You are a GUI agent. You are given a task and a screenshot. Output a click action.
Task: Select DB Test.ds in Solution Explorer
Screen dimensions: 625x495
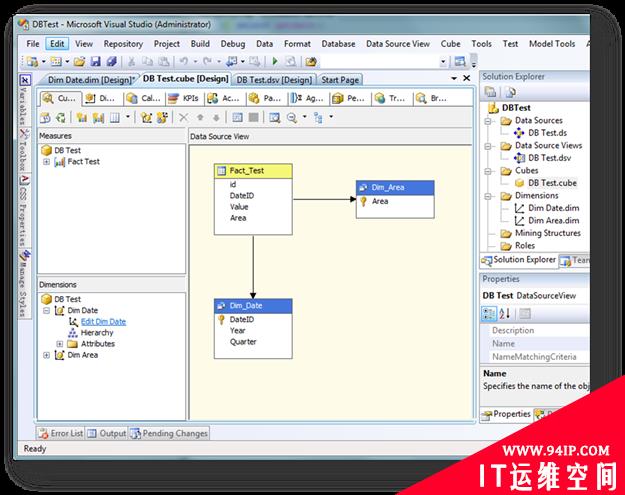[x=547, y=133]
